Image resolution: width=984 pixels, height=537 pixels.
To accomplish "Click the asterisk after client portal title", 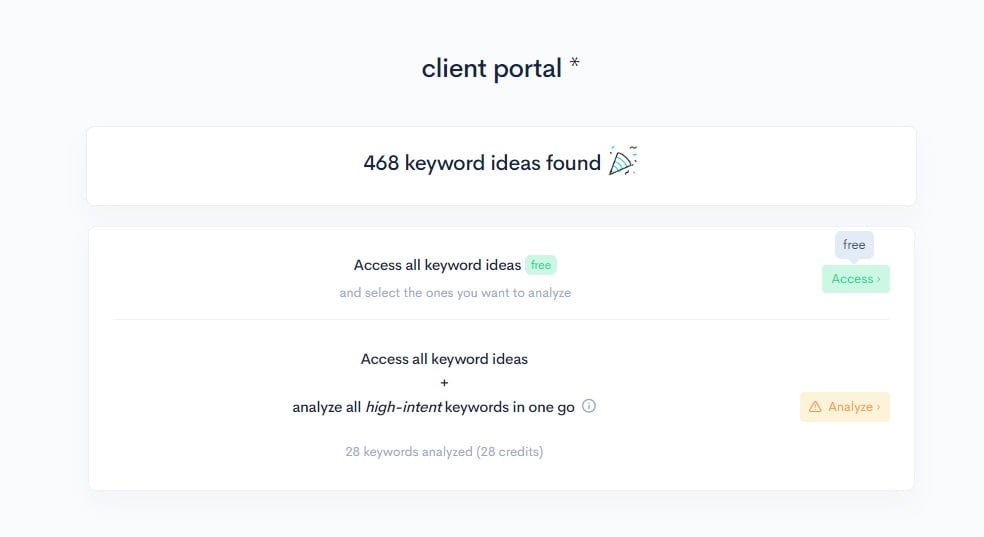I will [574, 66].
